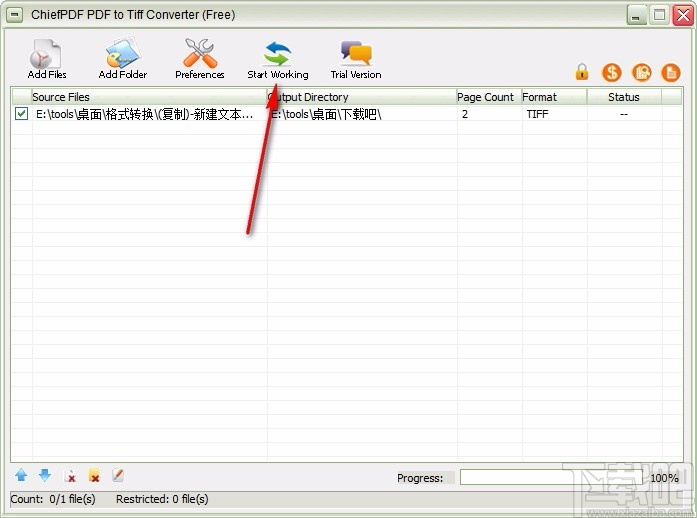Click the Status column header
The image size is (697, 518).
coord(624,97)
